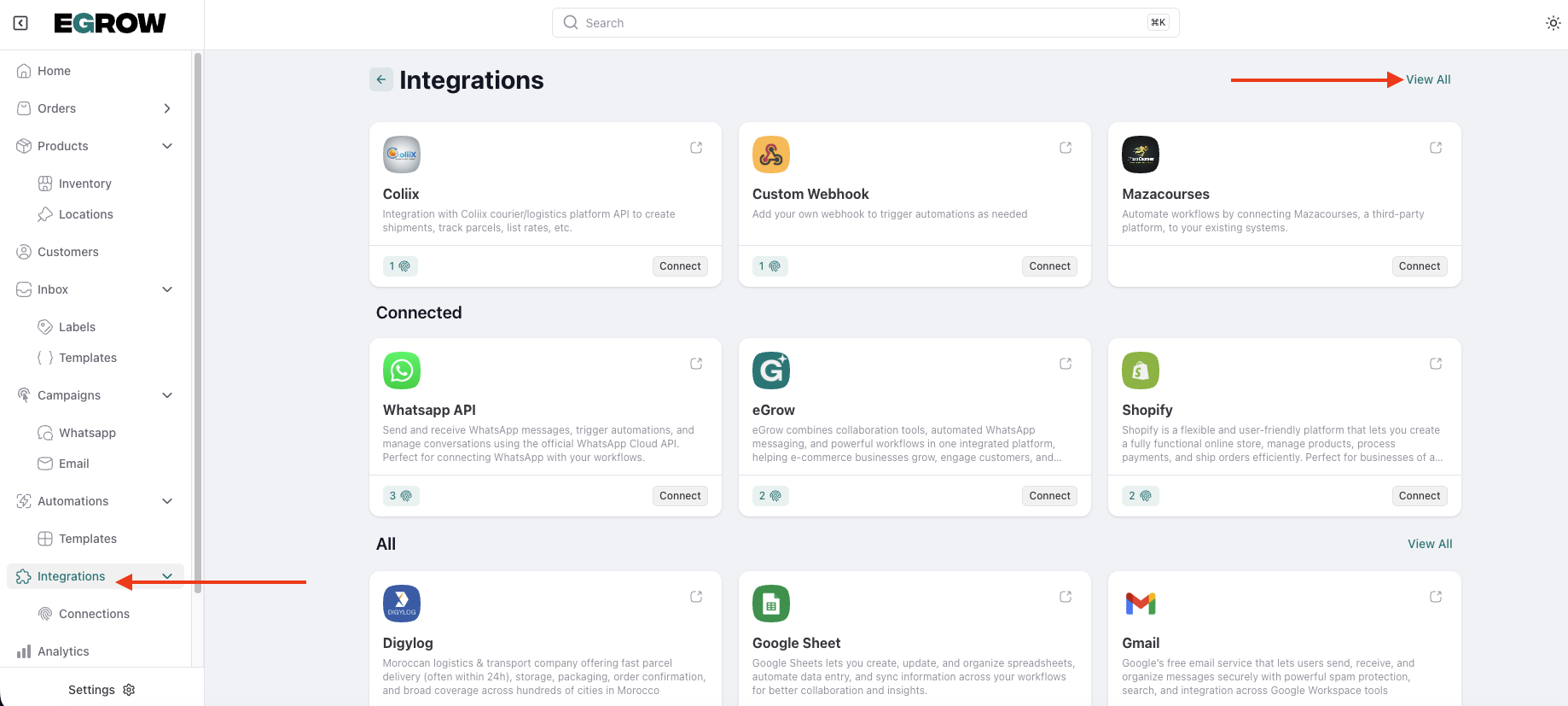1568x706 pixels.
Task: Click View All beside the All section
Action: (x=1429, y=544)
